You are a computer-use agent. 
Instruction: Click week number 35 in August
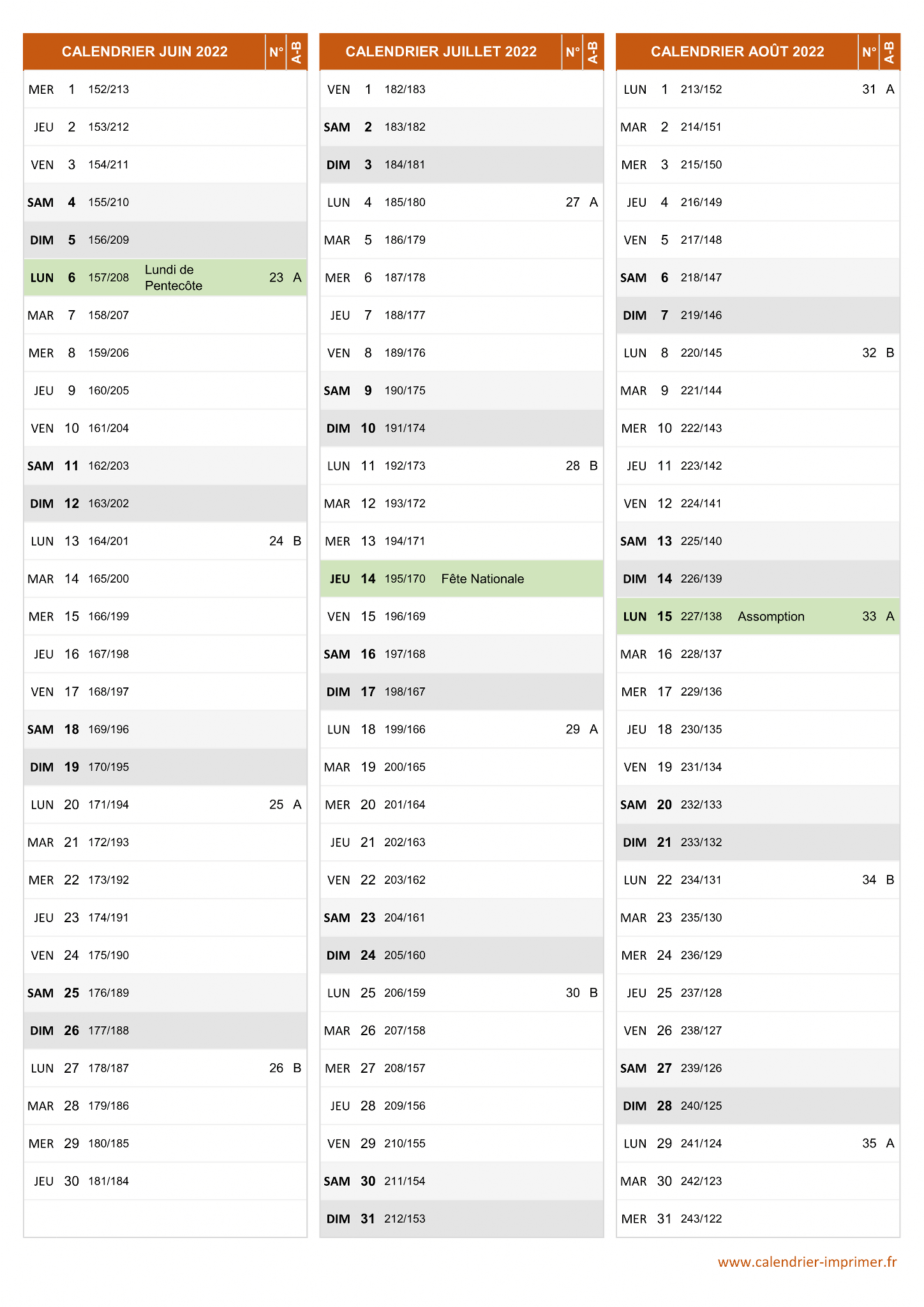coord(869,1144)
